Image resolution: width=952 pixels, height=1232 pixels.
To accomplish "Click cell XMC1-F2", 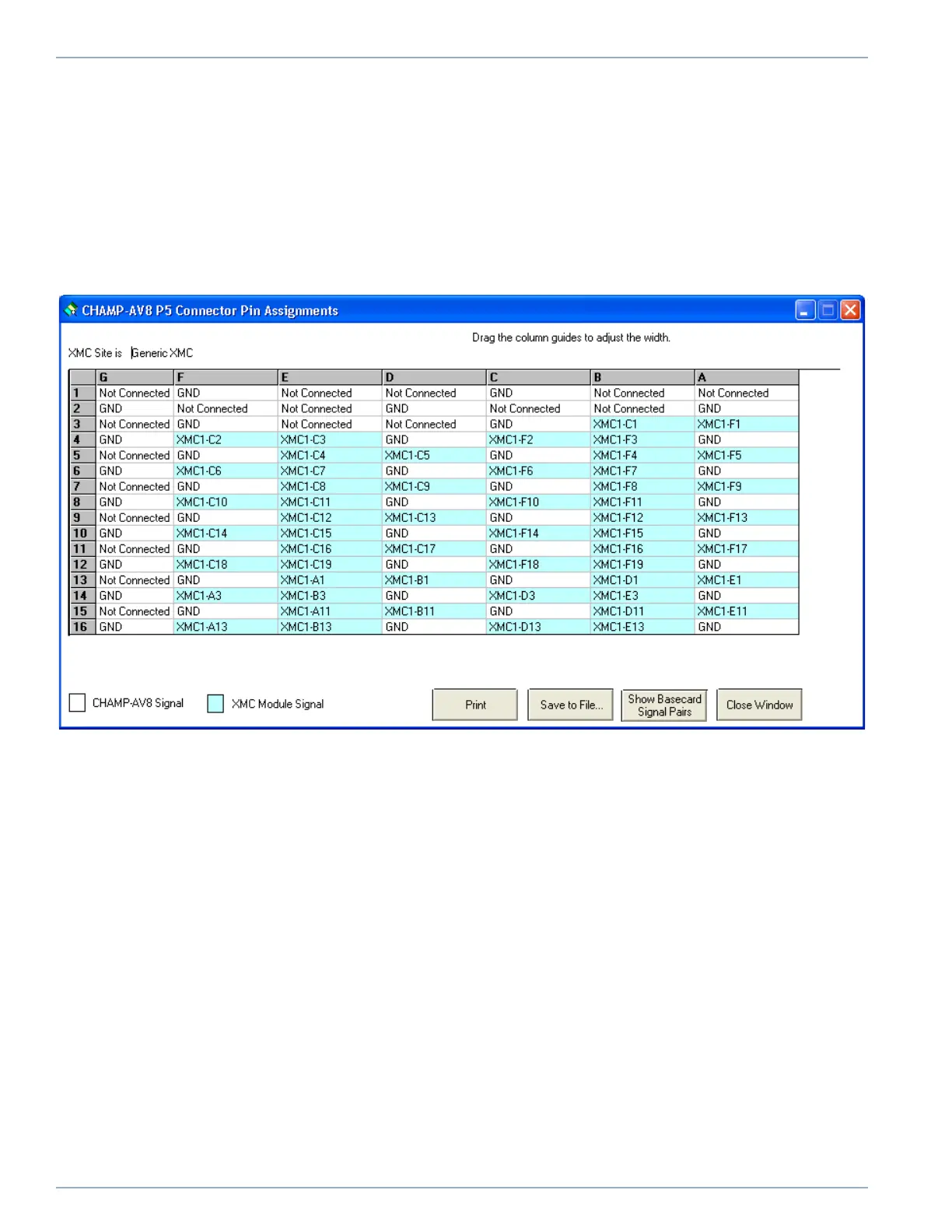I will tap(538, 439).
